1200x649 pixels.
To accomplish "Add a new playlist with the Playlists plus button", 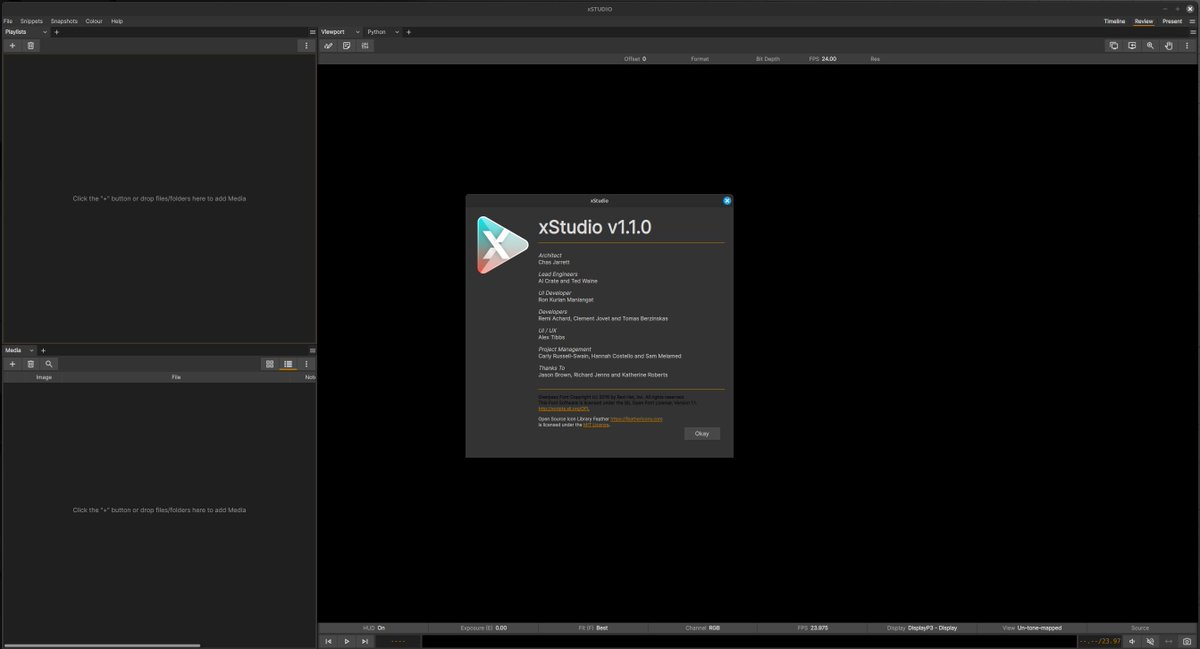I will pyautogui.click(x=12, y=46).
